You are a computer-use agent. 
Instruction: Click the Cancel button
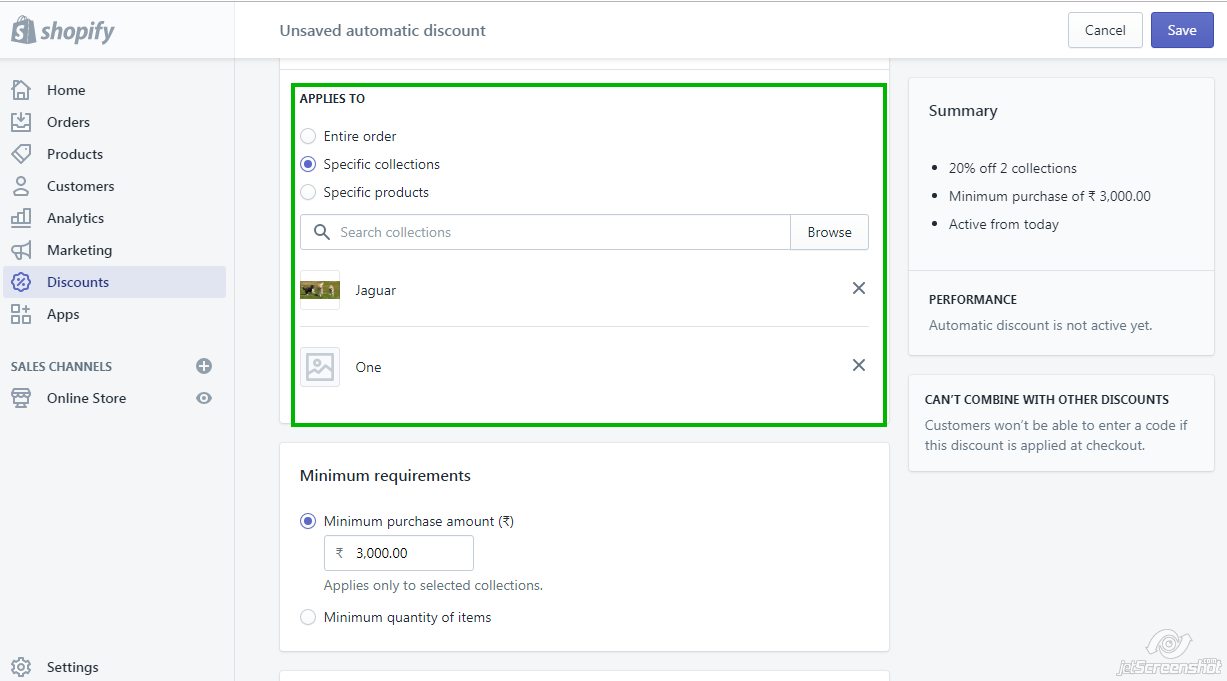coord(1105,30)
